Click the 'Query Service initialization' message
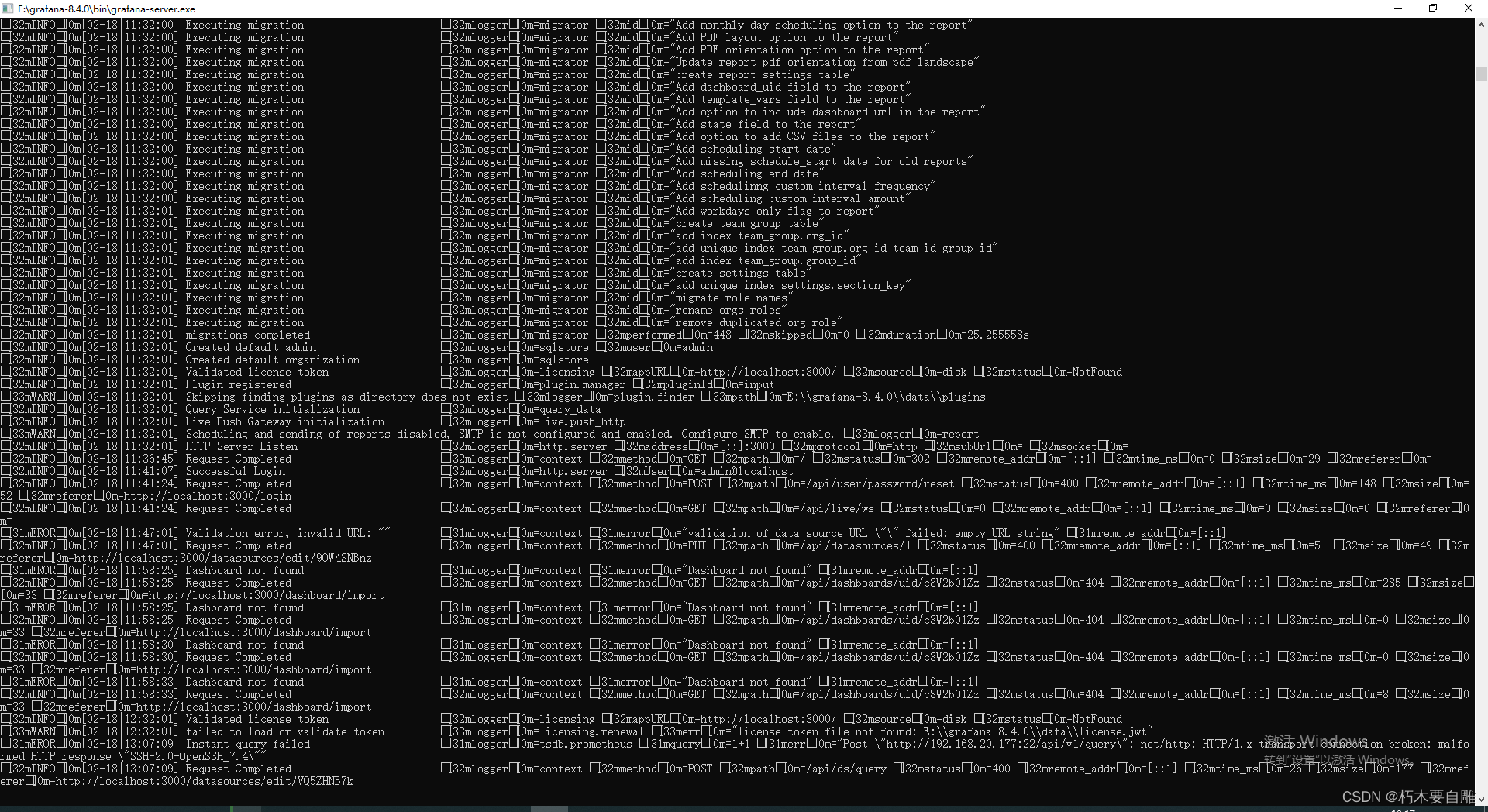 272,409
